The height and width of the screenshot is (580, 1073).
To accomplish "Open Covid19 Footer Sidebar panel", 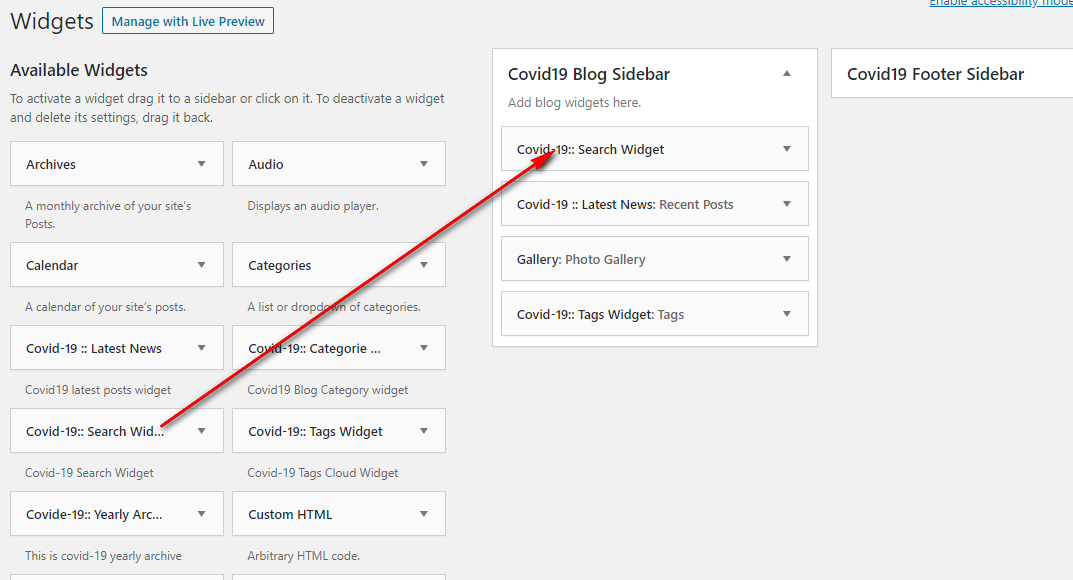I will click(x=952, y=73).
